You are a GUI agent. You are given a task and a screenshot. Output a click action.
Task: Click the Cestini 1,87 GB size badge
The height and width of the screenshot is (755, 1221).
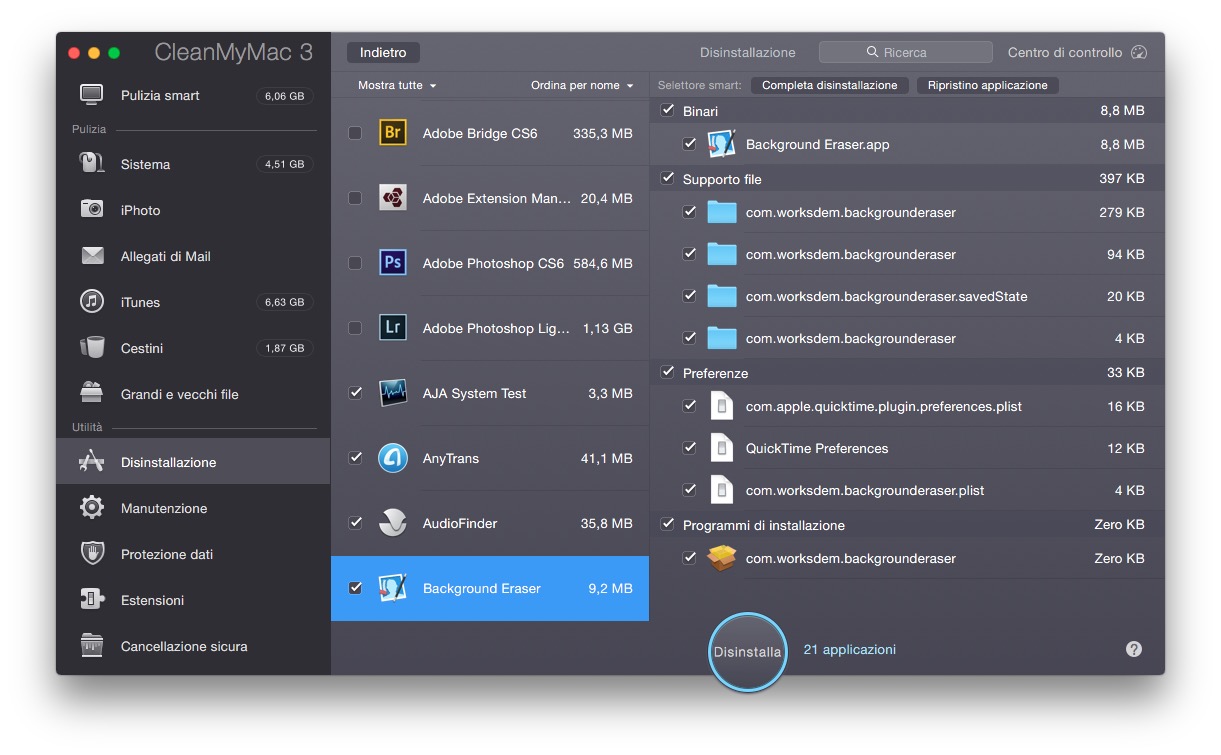pyautogui.click(x=284, y=348)
